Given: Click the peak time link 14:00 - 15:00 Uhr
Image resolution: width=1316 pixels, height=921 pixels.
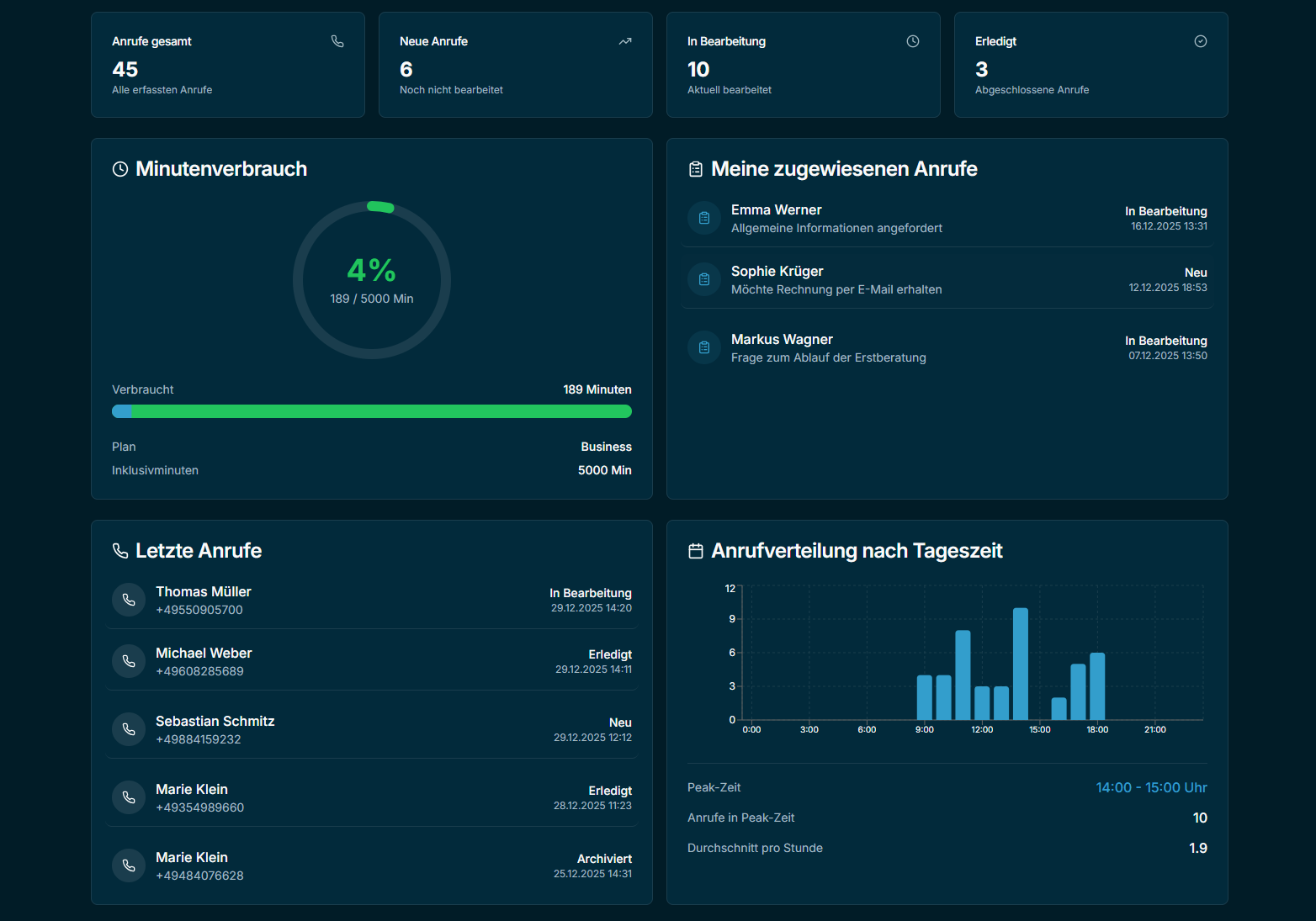Looking at the screenshot, I should pos(1151,787).
